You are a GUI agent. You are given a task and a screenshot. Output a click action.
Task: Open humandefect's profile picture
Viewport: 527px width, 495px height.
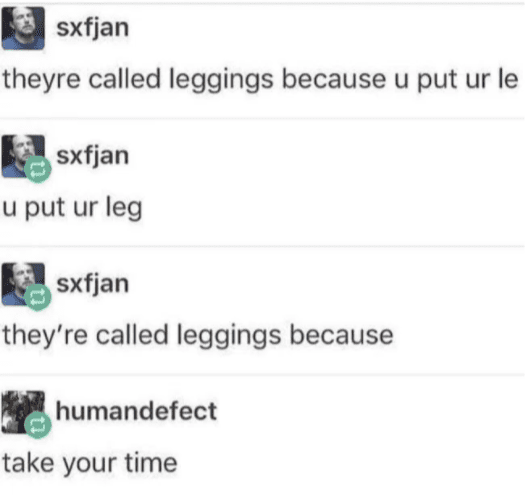click(x=23, y=412)
